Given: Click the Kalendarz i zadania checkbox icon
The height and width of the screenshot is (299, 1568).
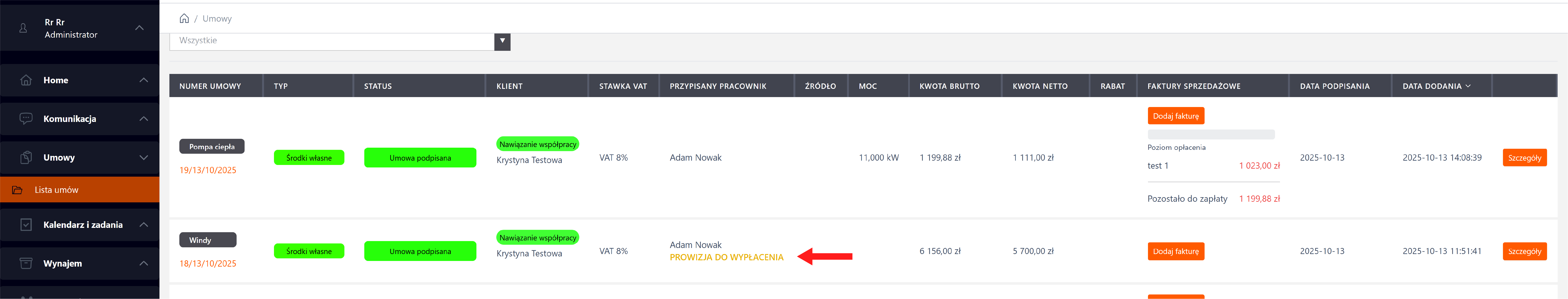Looking at the screenshot, I should click(25, 225).
